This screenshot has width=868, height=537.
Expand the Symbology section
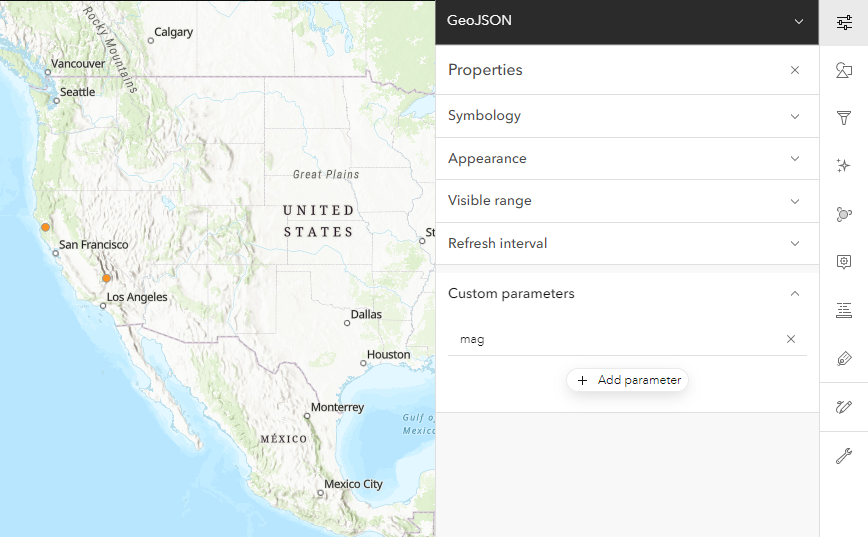pos(627,116)
